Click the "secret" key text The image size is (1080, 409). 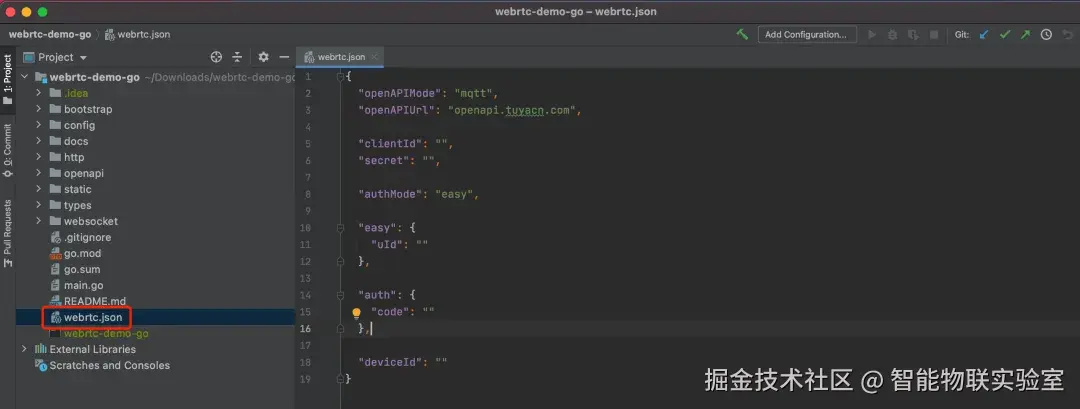(384, 160)
